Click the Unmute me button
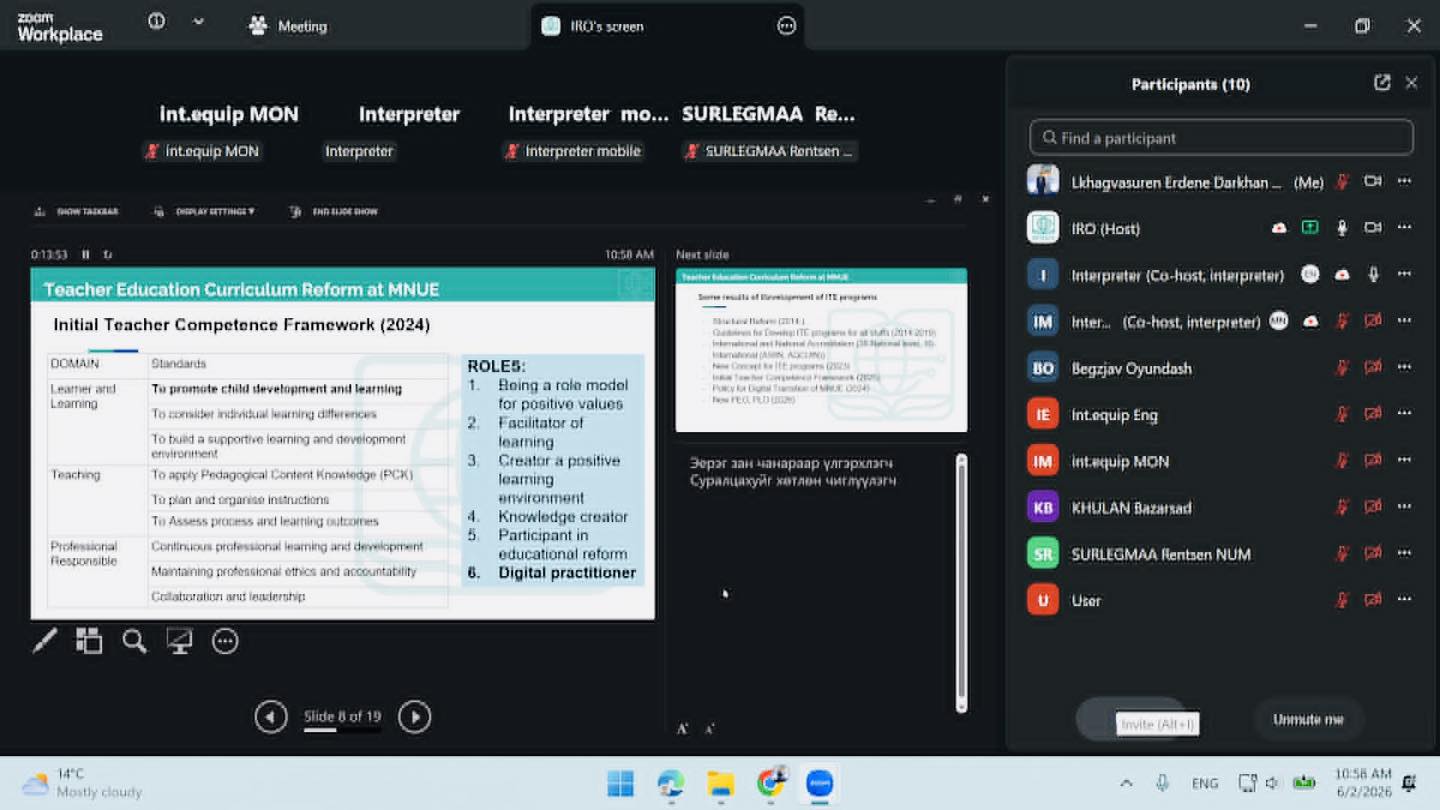 coord(1307,719)
